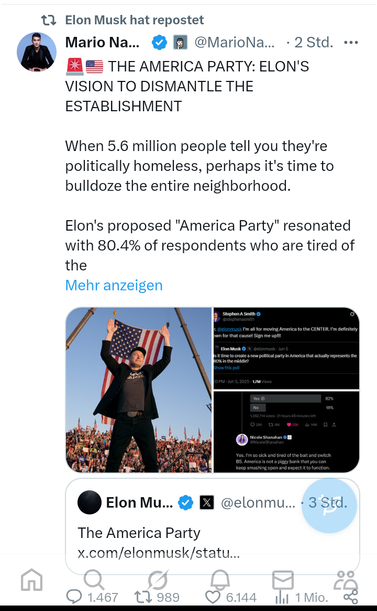Tap the Elon Musk hat repostet label
The height and width of the screenshot is (611, 377).
pyautogui.click(x=134, y=20)
